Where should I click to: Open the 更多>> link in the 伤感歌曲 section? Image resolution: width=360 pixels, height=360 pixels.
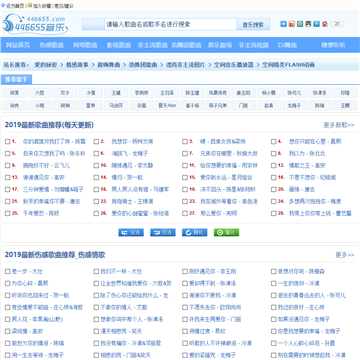pos(345,255)
